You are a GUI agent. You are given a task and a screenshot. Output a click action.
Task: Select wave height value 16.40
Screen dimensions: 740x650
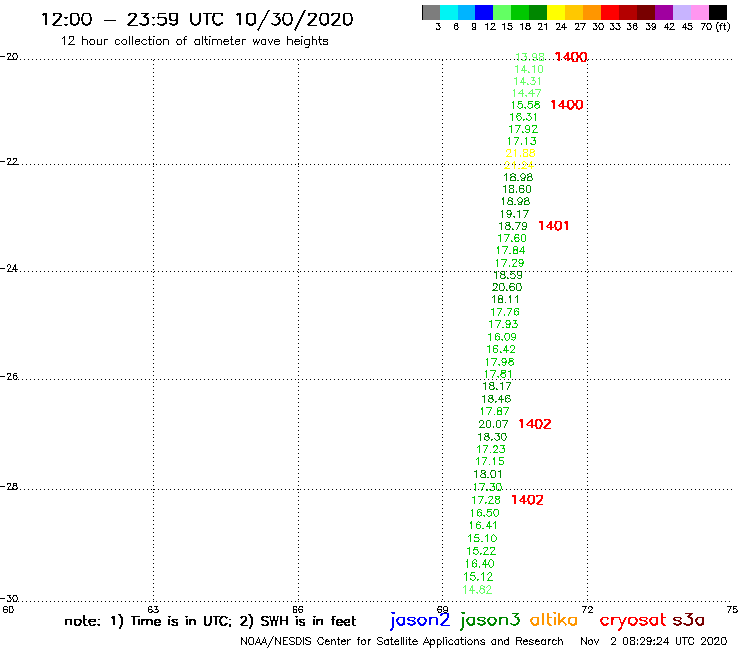tap(480, 564)
